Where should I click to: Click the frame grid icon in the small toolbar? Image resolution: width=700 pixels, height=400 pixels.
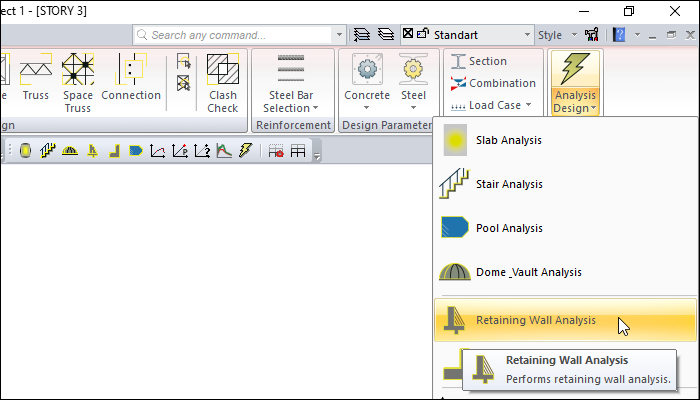[298, 151]
